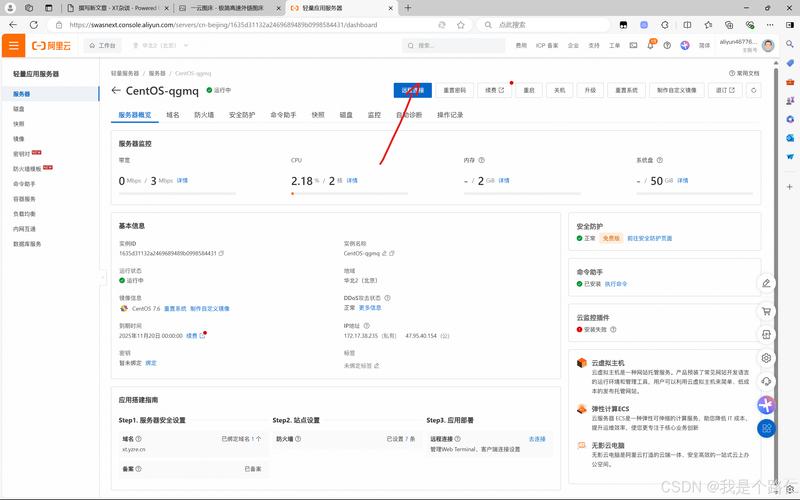The height and width of the screenshot is (500, 800).
Task: Click the 关机 shutdown button
Action: [x=560, y=90]
